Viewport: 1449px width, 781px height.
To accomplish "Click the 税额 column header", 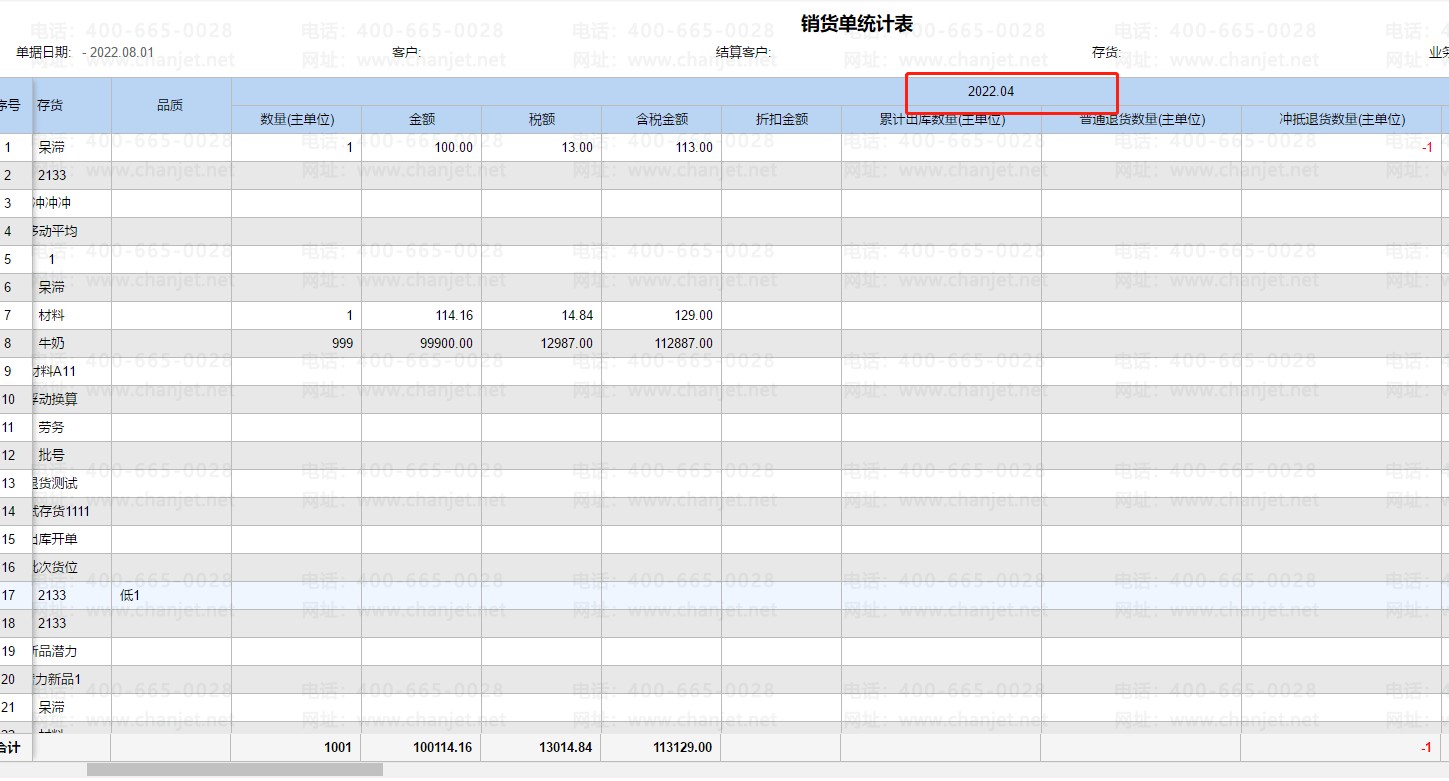I will 541,119.
